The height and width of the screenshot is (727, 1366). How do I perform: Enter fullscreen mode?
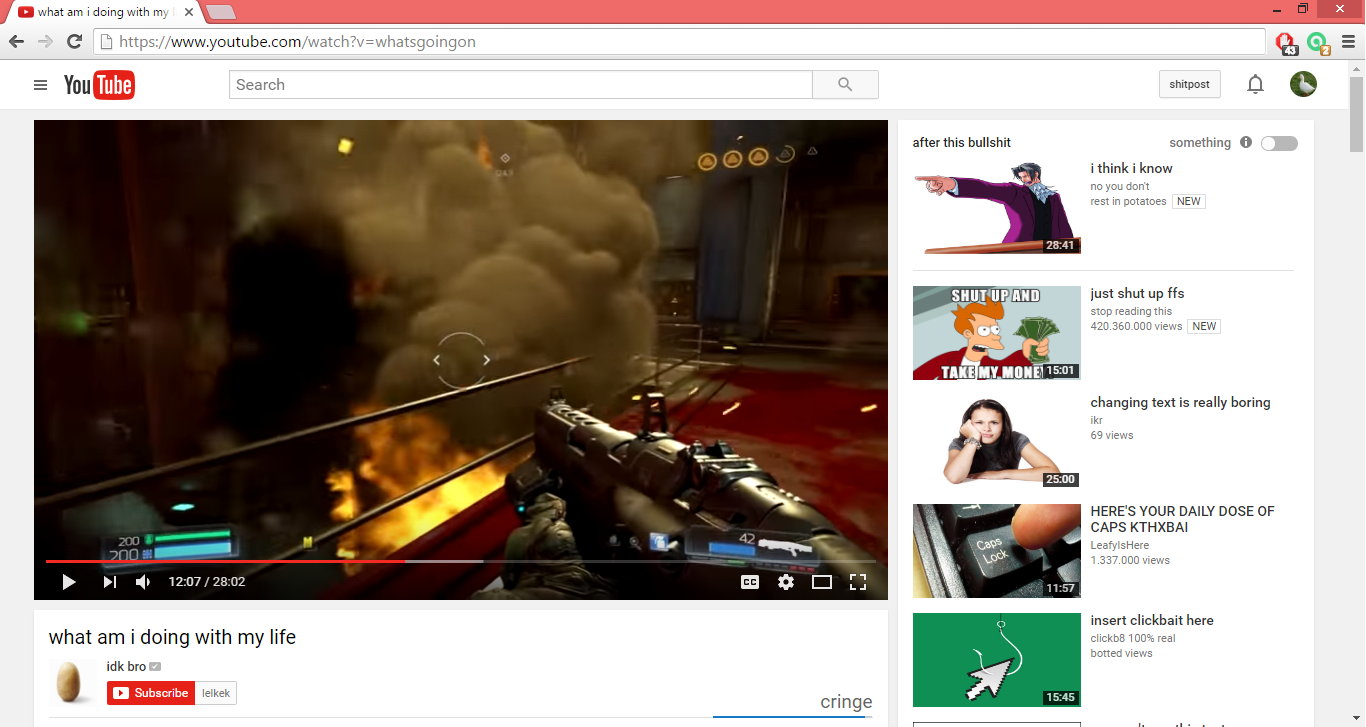(x=858, y=581)
